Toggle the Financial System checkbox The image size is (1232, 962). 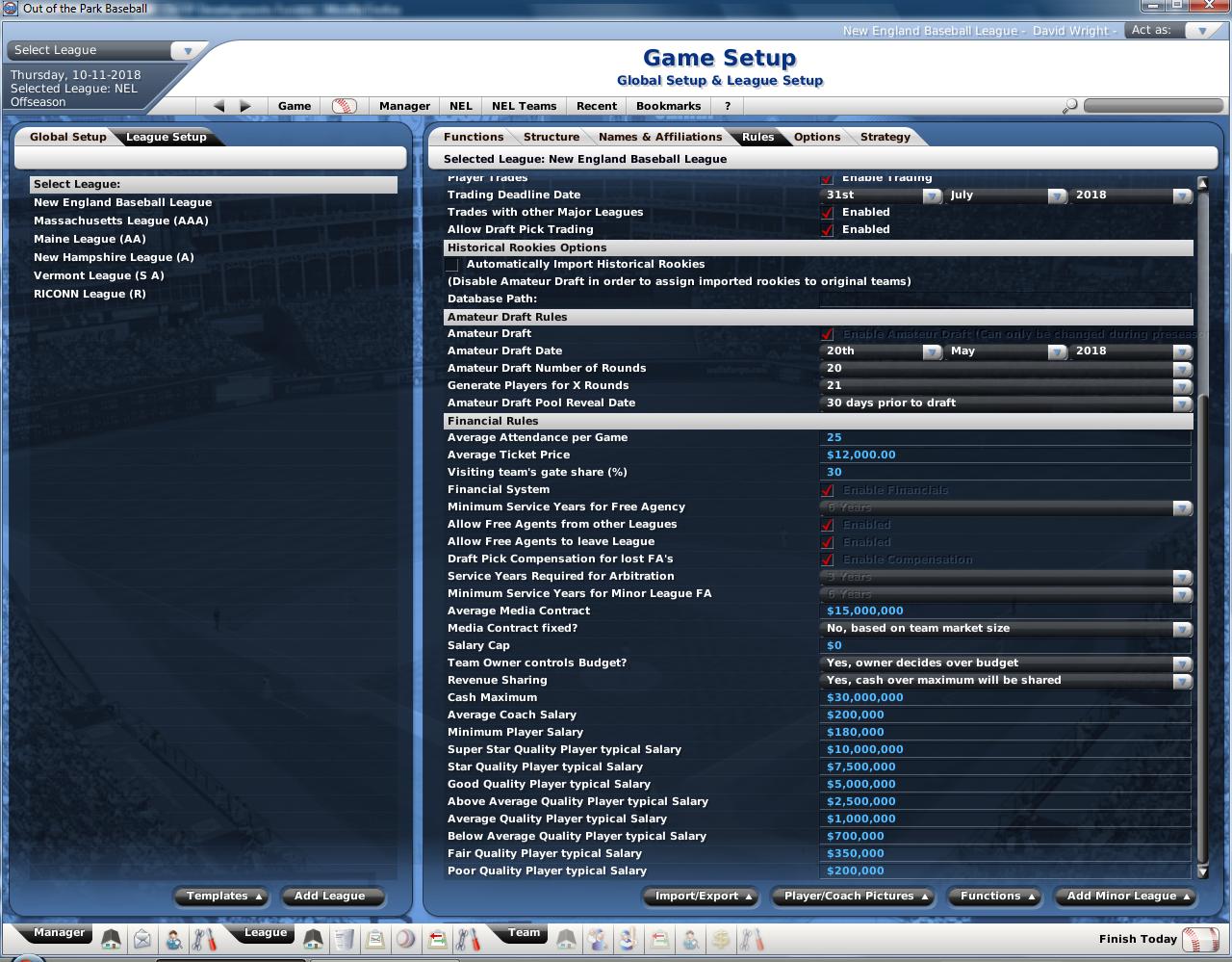tap(828, 490)
